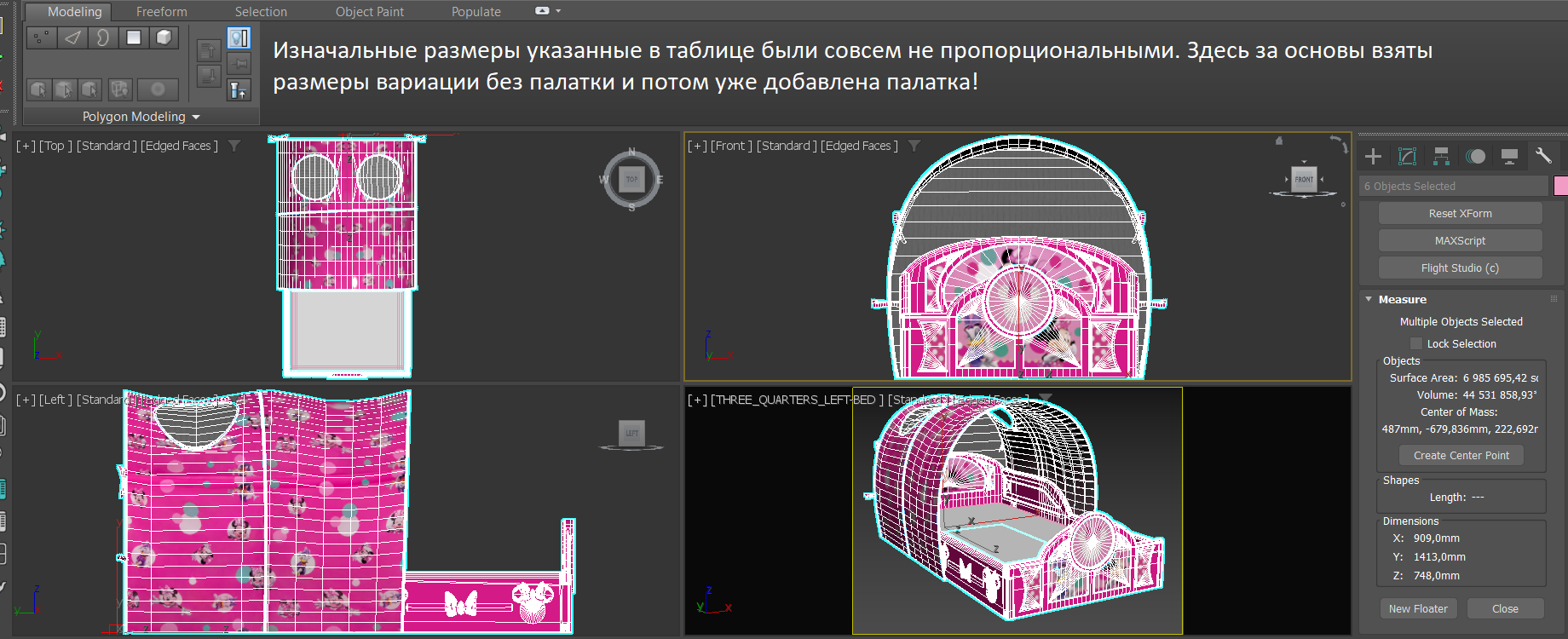The image size is (1568, 639).
Task: Click Next Modifier arrow icon in ribbon
Action: (x=208, y=77)
